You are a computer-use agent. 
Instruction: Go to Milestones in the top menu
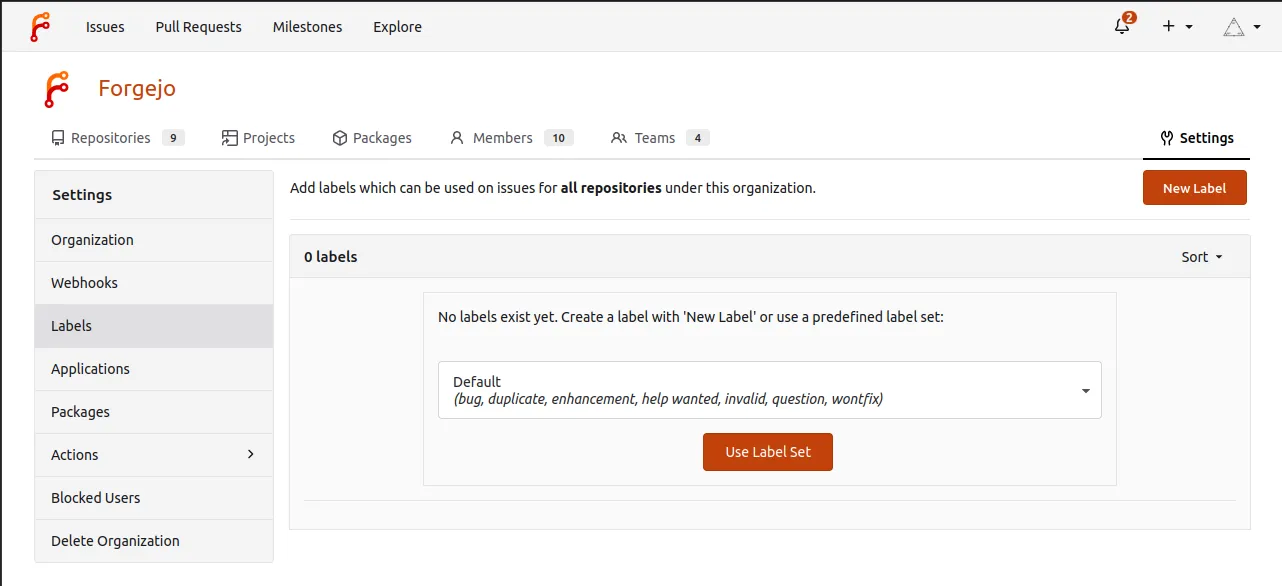tap(307, 27)
